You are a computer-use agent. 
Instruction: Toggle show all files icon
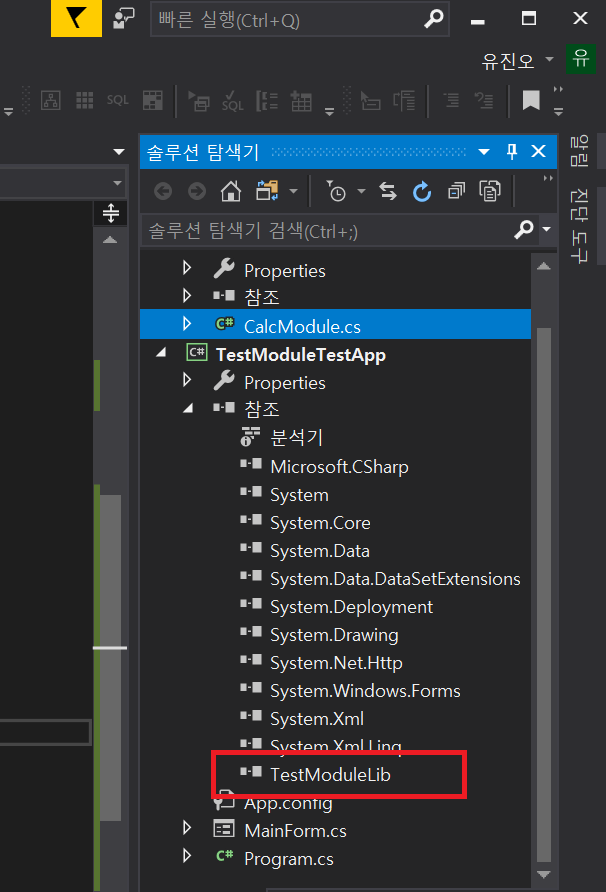[x=490, y=191]
